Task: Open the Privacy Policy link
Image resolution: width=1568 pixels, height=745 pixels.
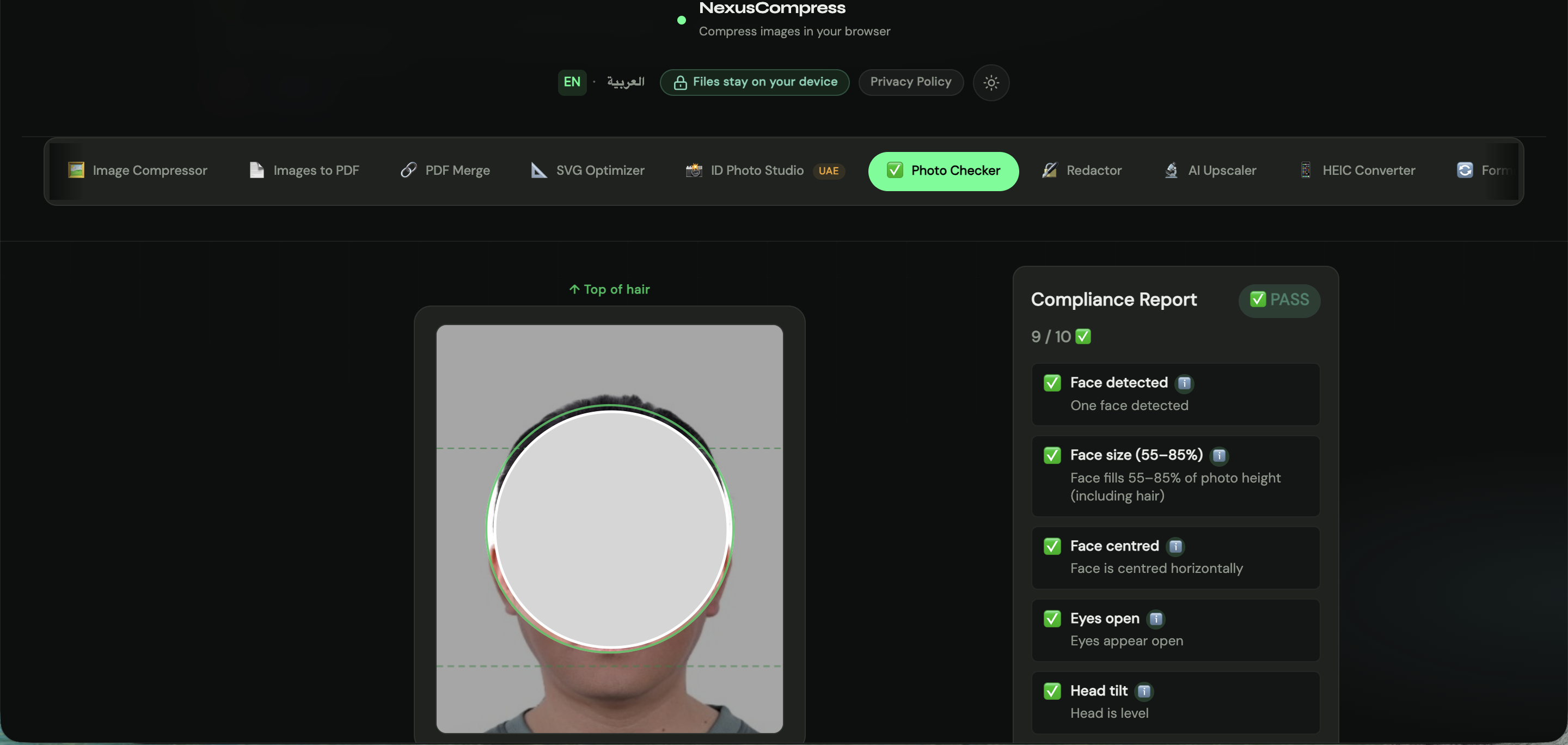Action: (x=911, y=82)
